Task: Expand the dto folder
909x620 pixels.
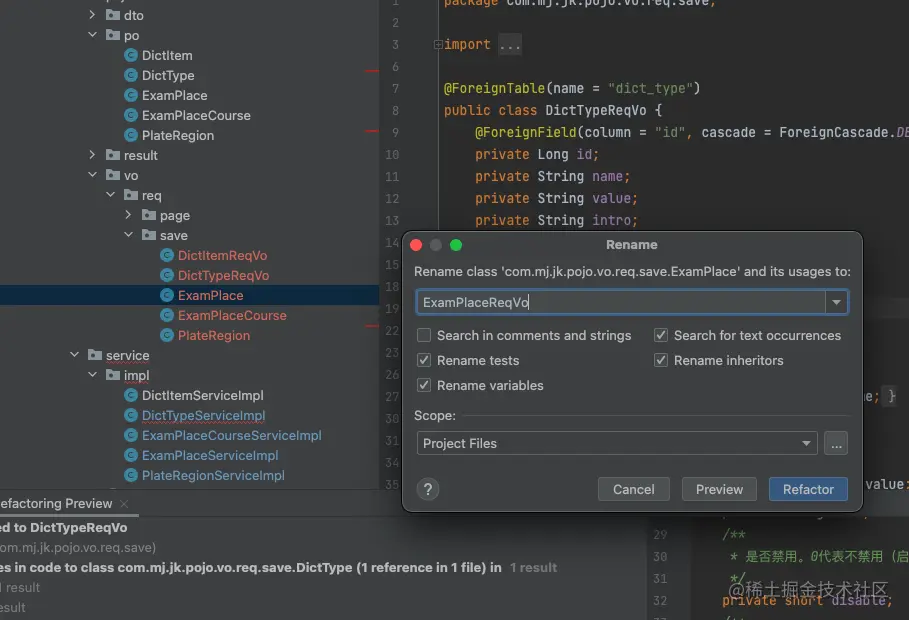Action: [92, 14]
